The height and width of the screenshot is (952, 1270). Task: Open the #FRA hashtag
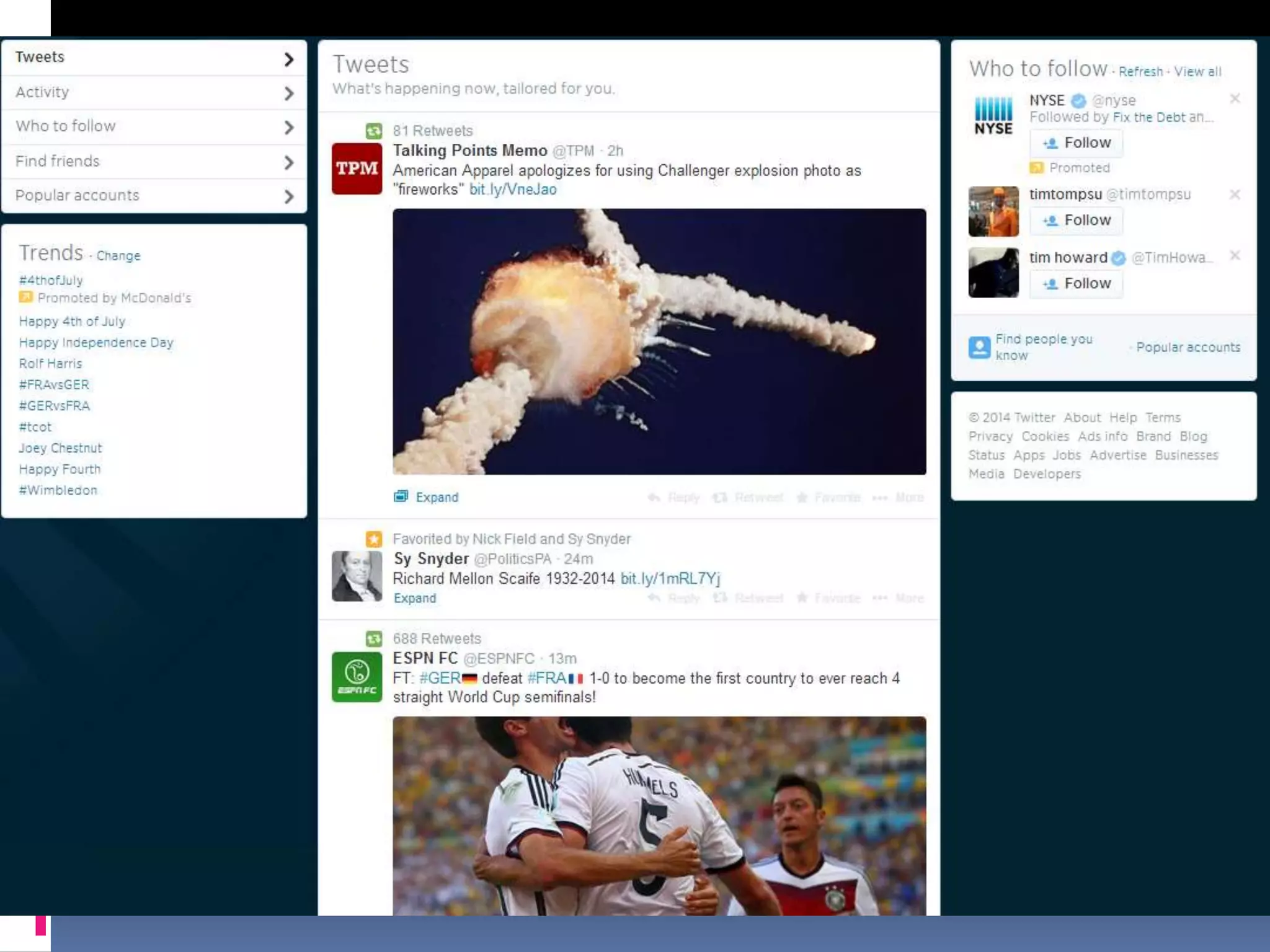(546, 678)
